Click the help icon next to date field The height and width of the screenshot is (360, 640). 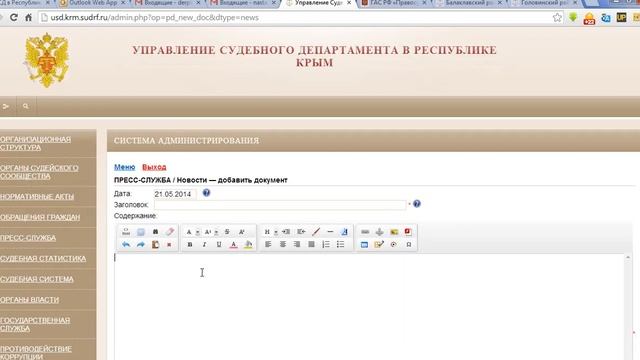pos(207,193)
